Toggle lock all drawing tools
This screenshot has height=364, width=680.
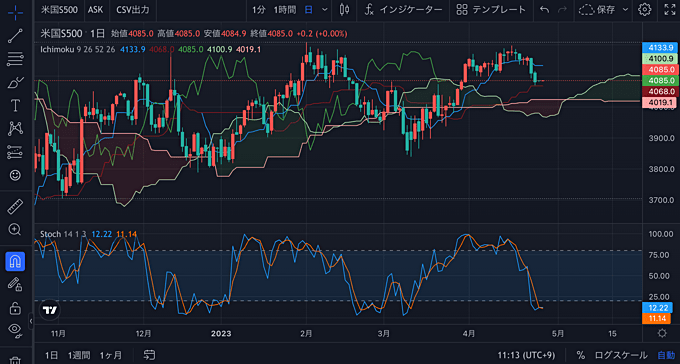[16, 308]
